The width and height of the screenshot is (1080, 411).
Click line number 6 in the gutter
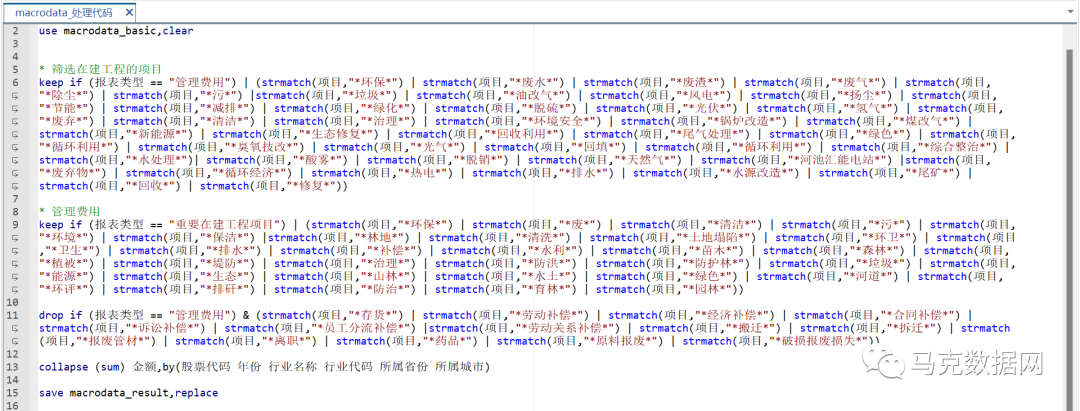pyautogui.click(x=15, y=82)
